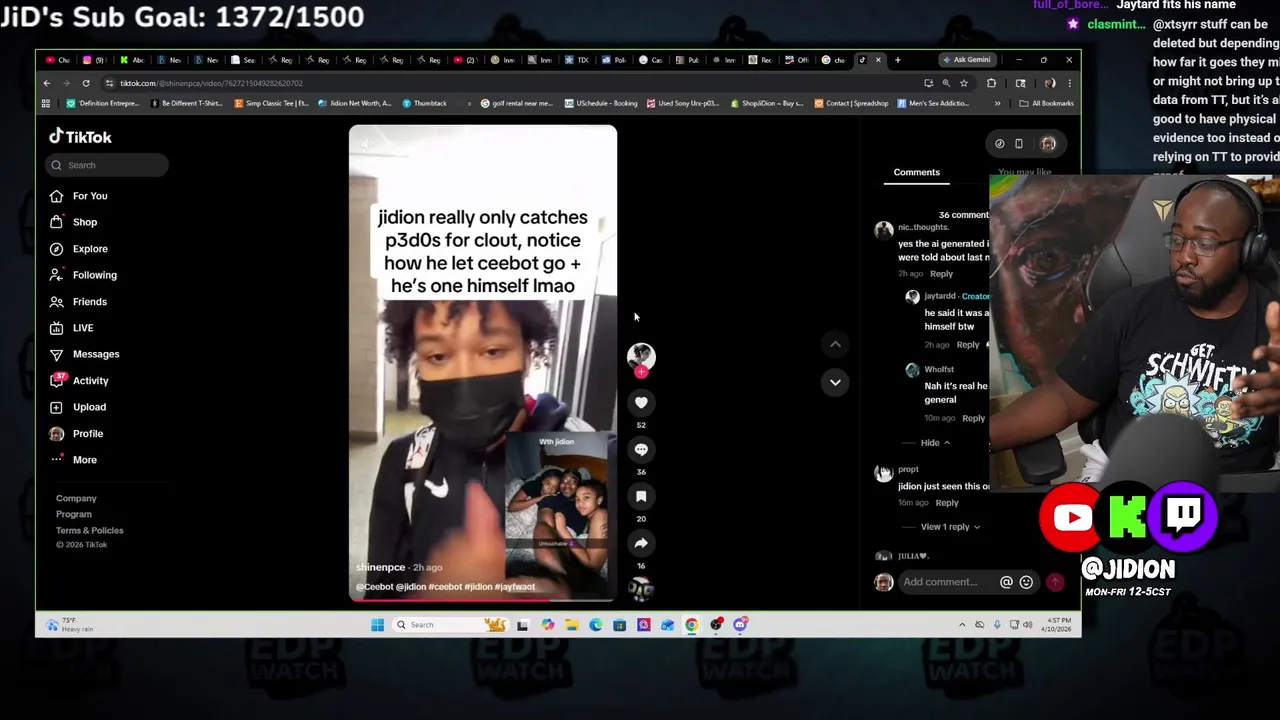Screen dimensions: 1280x720
Task: Open Microsoft Edge from the taskbar
Action: (595, 625)
